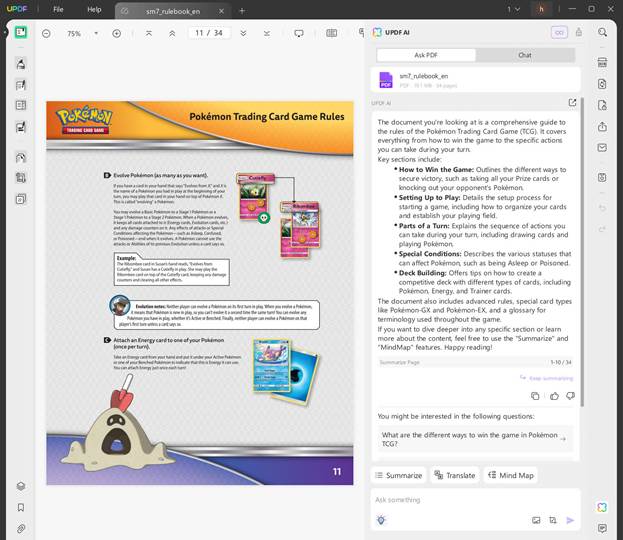Click the zoom in plus button
Viewport: 623px width, 540px height.
tap(116, 33)
